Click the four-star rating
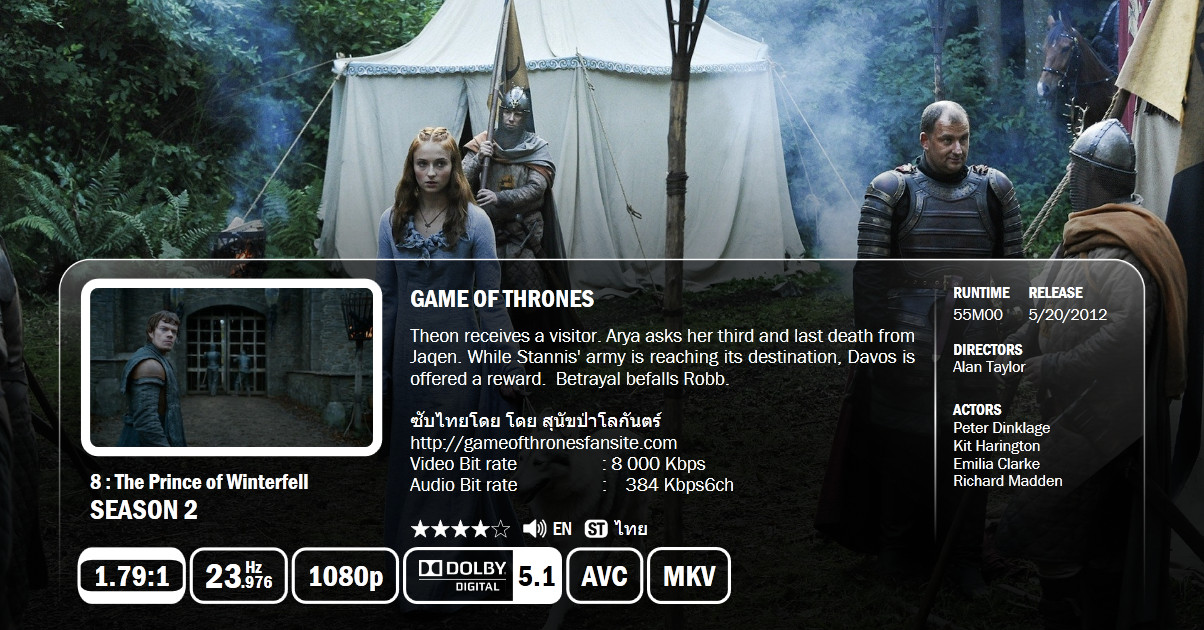 (460, 528)
